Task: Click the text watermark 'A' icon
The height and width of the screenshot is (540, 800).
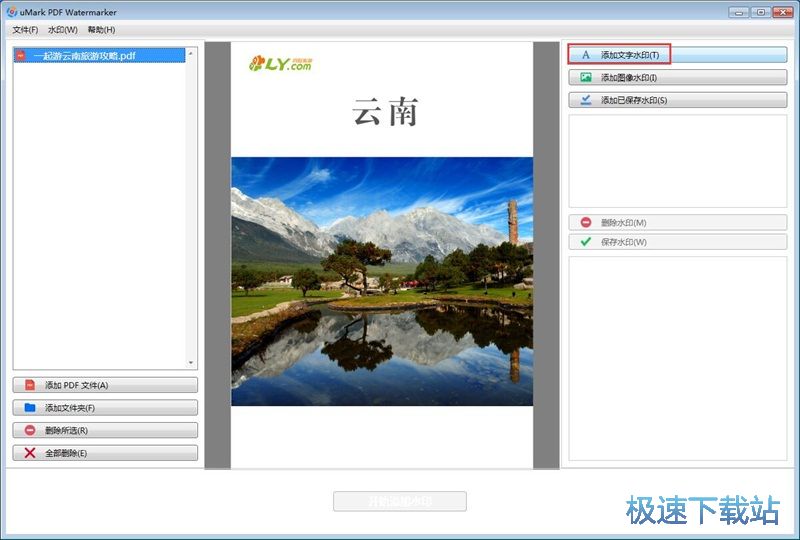Action: [x=586, y=55]
